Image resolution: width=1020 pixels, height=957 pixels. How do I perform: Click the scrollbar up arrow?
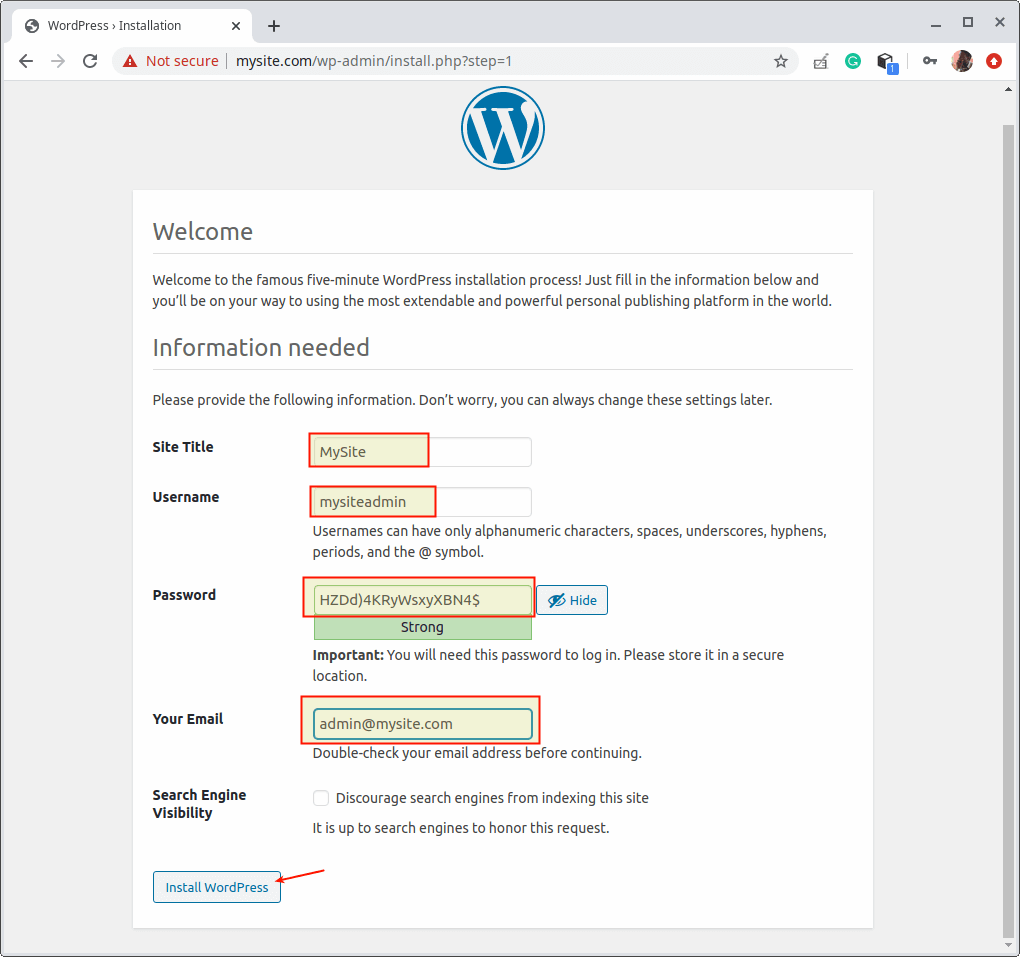pos(1008,89)
